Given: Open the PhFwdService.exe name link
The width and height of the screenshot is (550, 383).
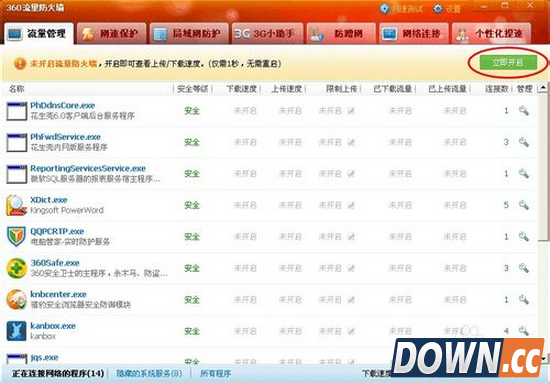Looking at the screenshot, I should tap(65, 137).
